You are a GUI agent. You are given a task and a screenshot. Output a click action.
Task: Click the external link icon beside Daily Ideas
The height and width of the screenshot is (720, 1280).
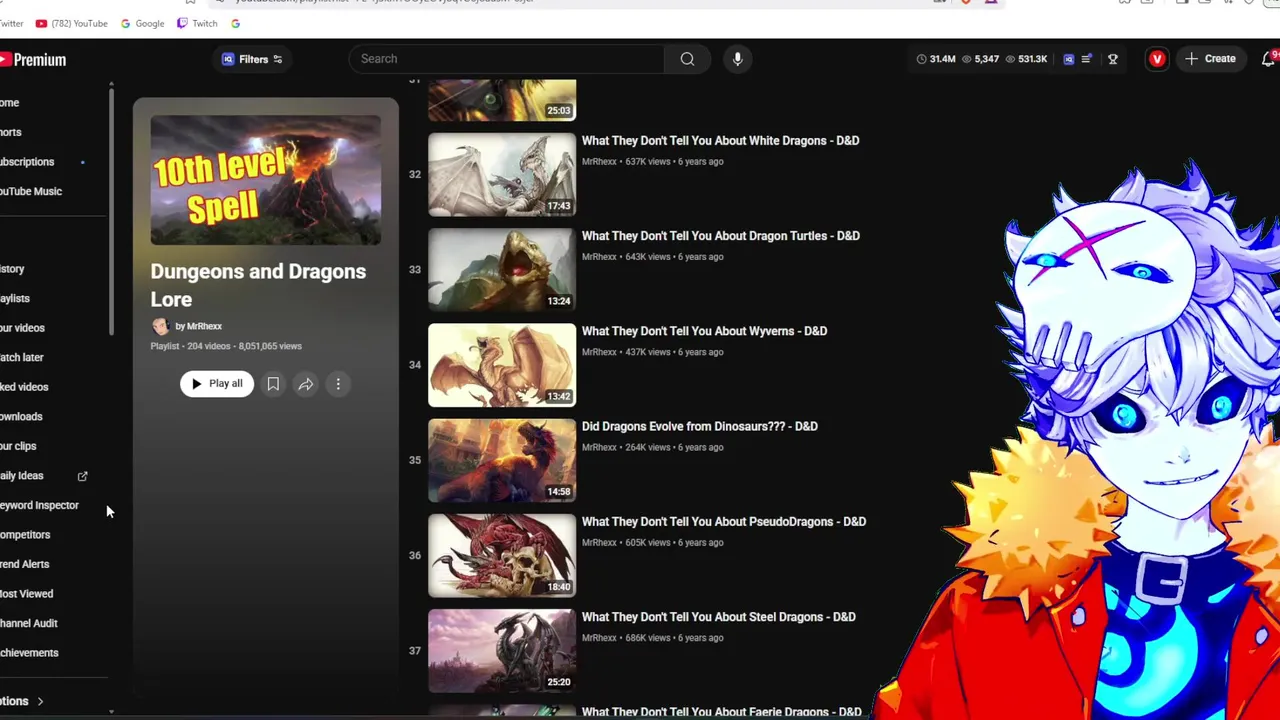[83, 476]
